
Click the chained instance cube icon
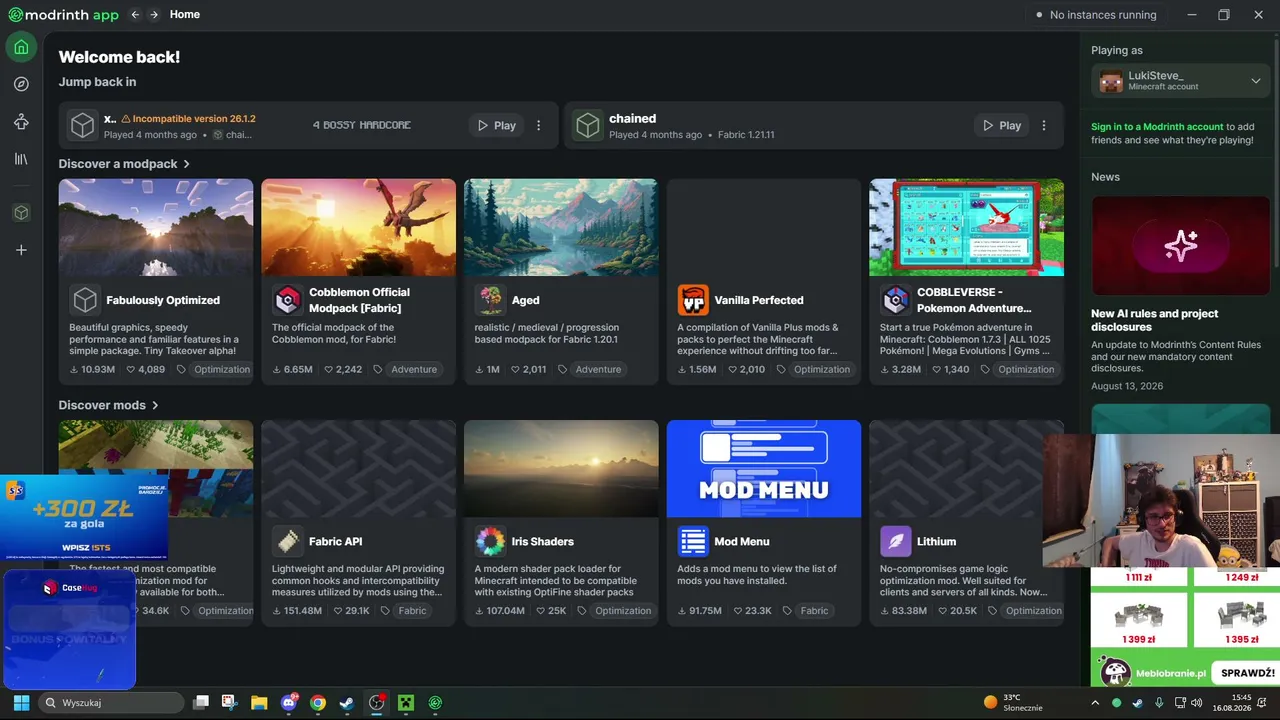pyautogui.click(x=588, y=125)
